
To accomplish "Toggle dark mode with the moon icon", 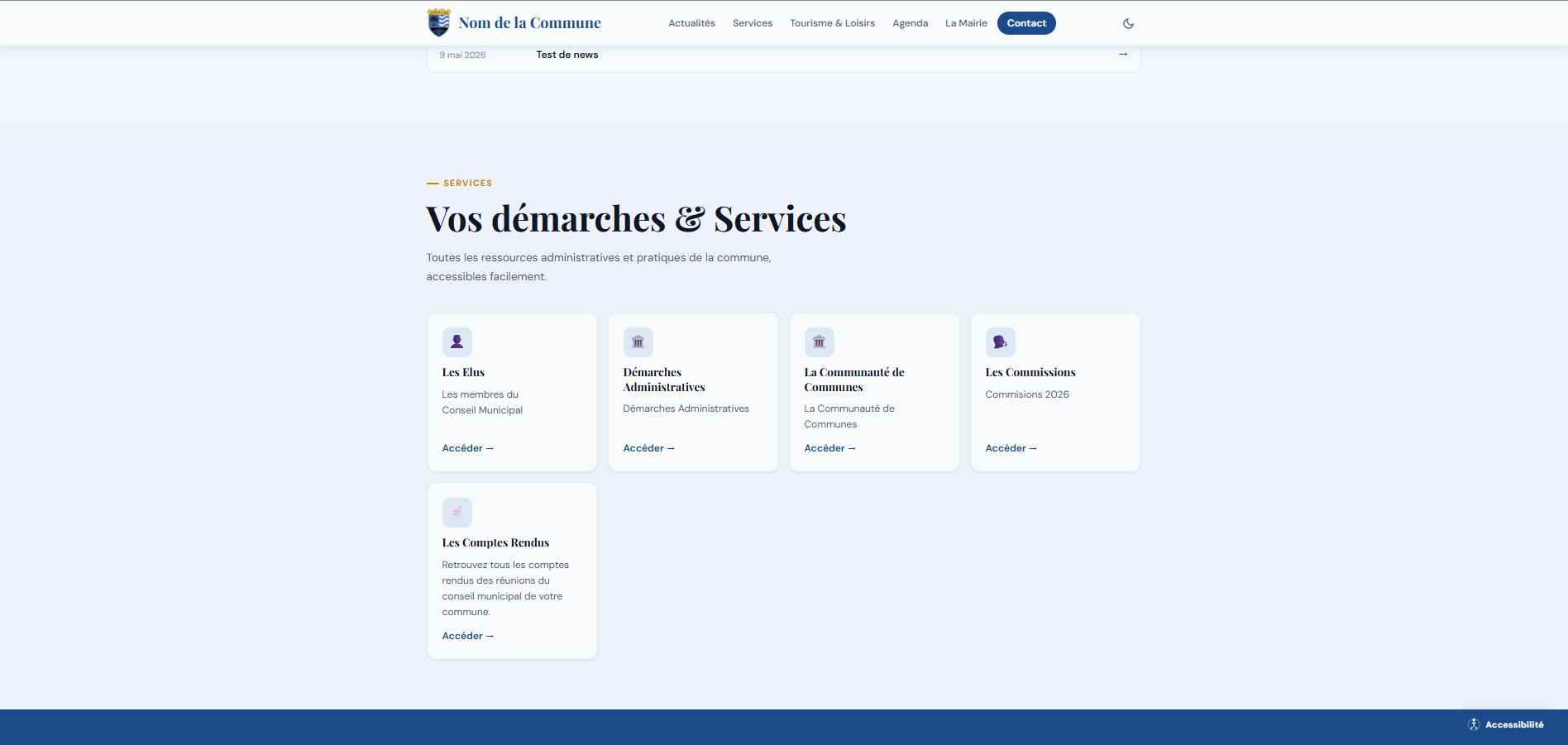I will pyautogui.click(x=1128, y=23).
